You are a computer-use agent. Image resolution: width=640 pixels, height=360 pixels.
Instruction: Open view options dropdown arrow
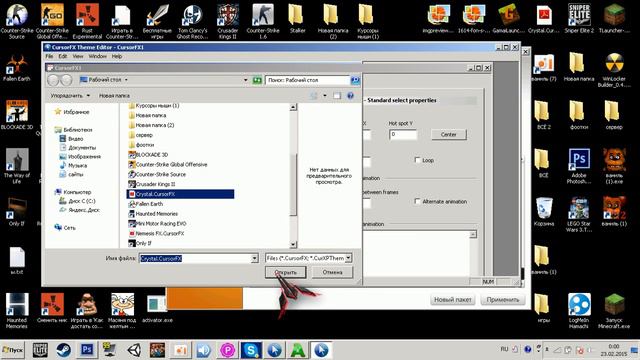[325, 96]
